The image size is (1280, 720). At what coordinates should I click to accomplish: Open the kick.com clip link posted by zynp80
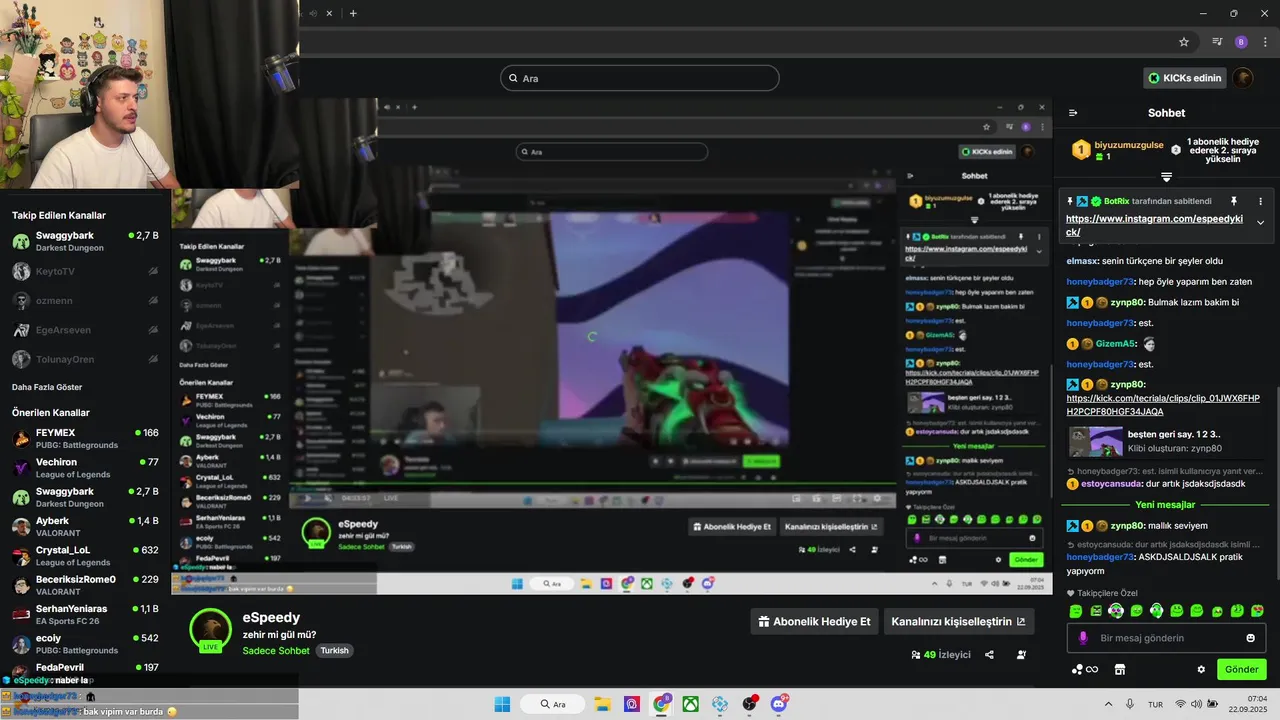pos(1163,405)
